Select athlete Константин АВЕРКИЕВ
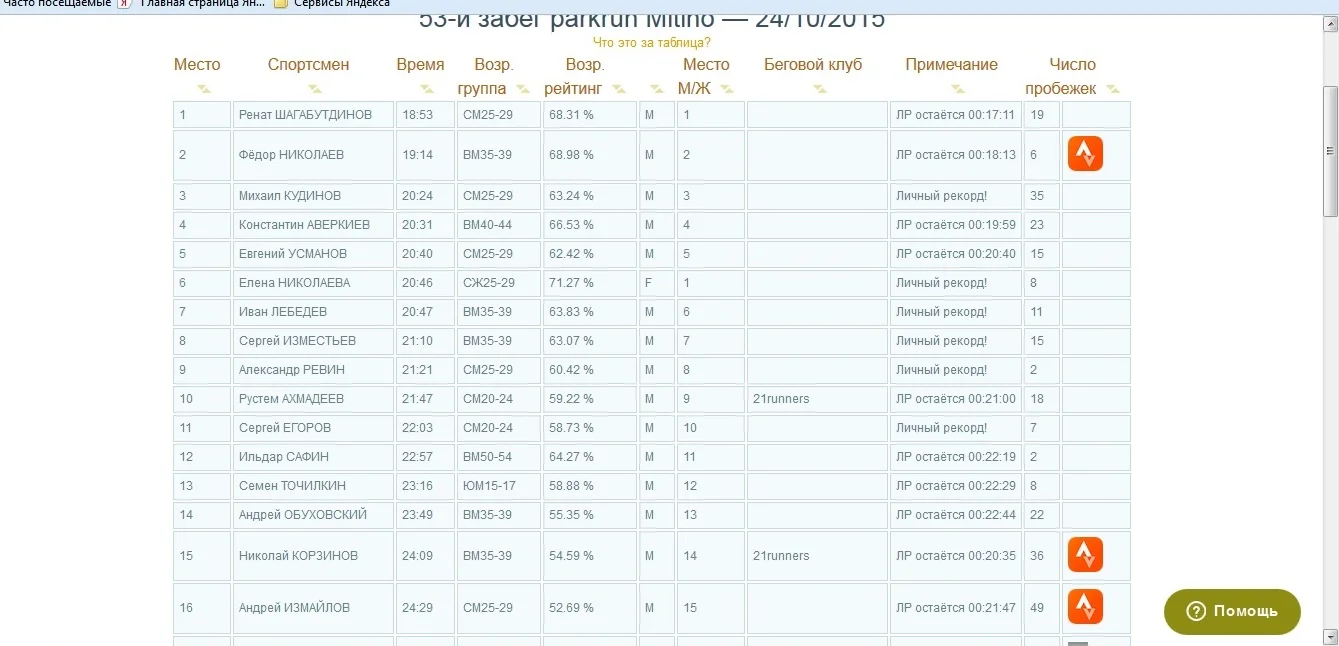The image size is (1339, 646). [x=304, y=225]
